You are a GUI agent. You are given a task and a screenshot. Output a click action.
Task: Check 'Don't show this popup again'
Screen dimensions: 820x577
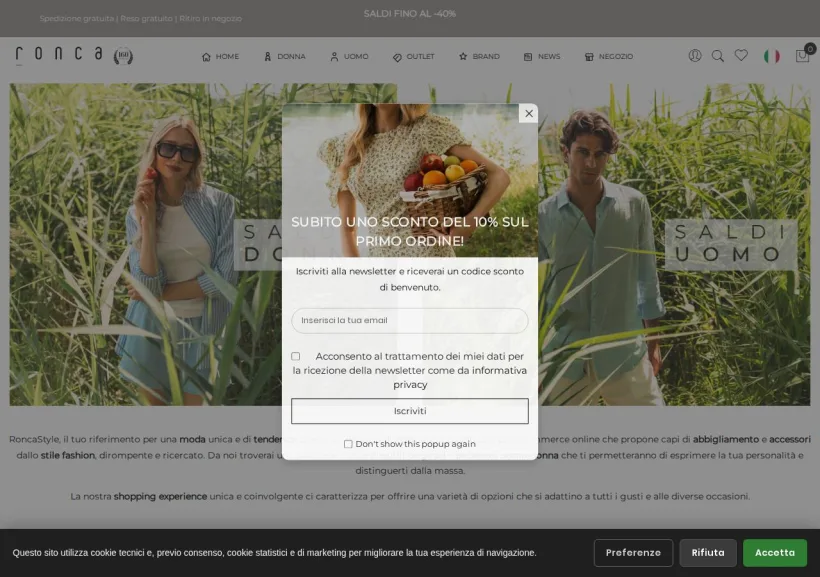tap(348, 444)
